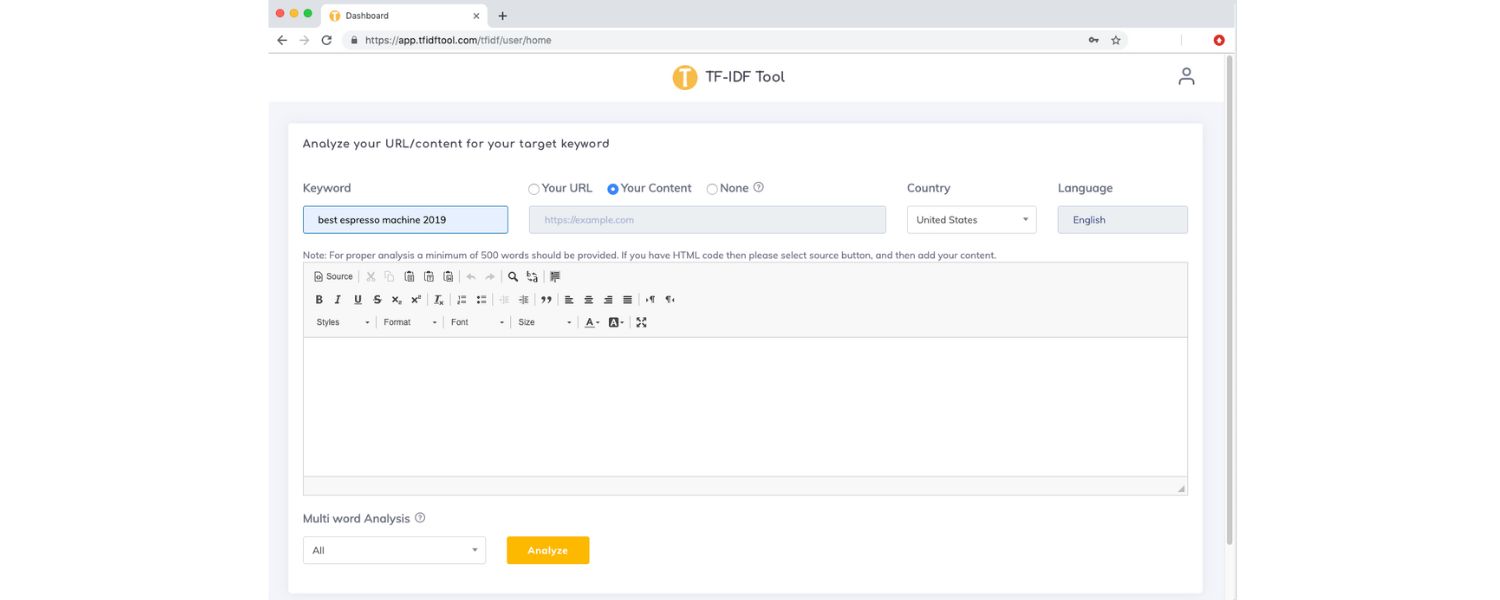Maximize the editor with fullscreen icon
The image size is (1500, 600).
(641, 322)
